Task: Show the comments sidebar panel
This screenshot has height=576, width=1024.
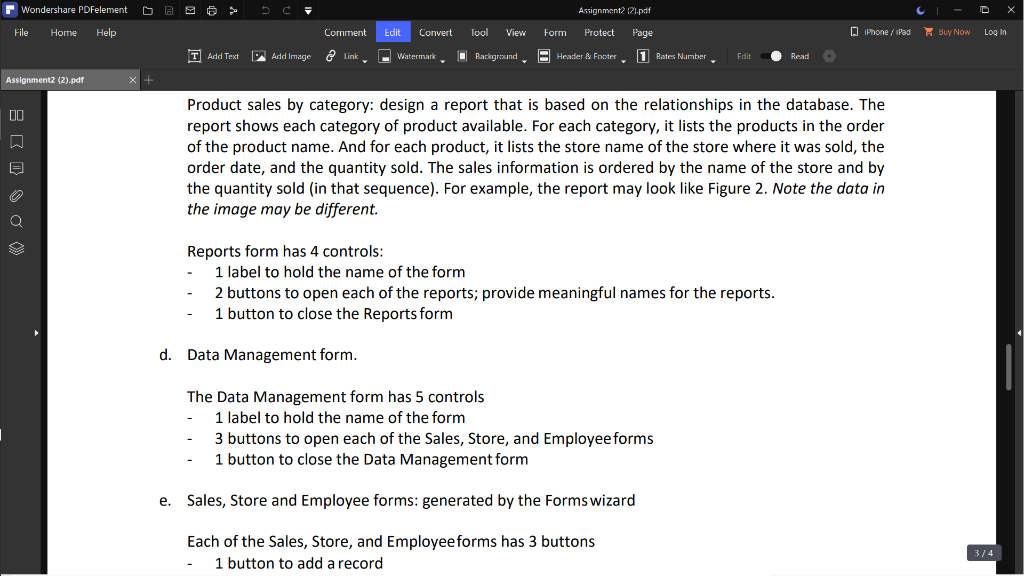Action: pyautogui.click(x=16, y=168)
